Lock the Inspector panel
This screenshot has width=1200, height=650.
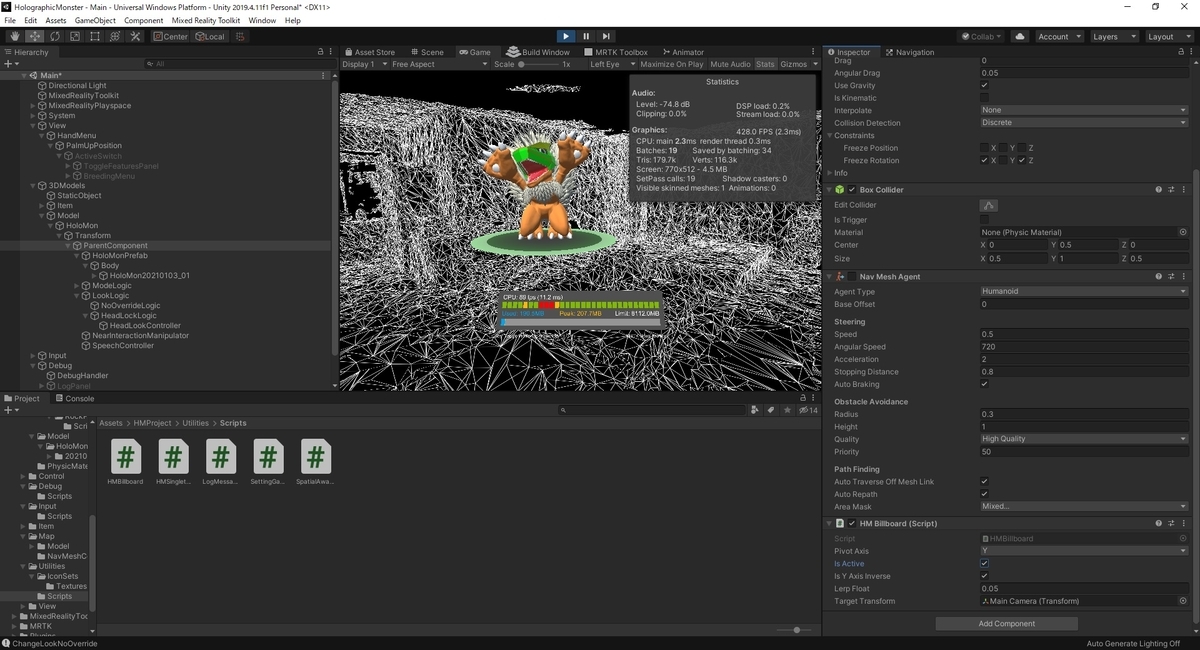click(x=1179, y=52)
